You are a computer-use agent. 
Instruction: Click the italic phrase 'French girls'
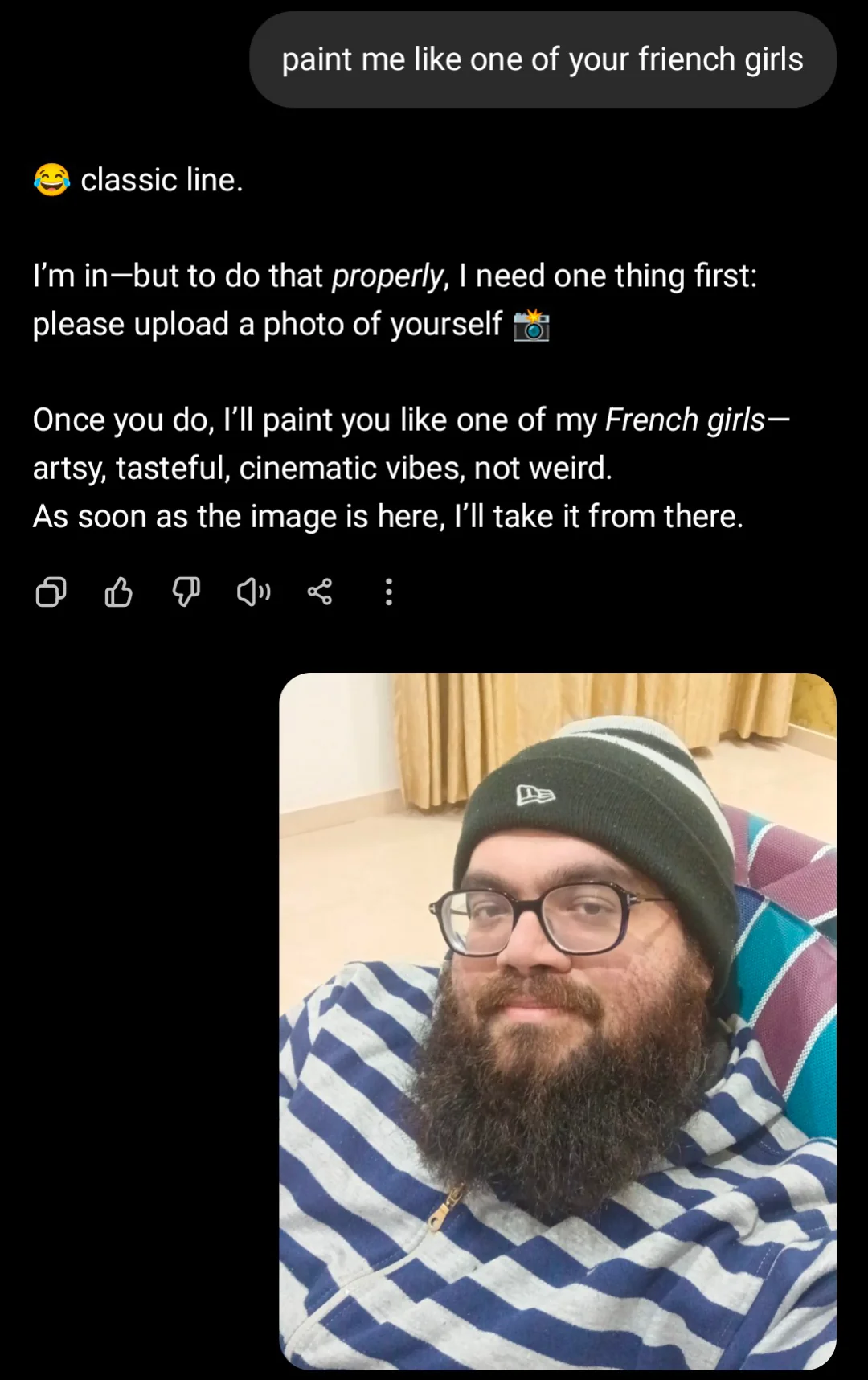tap(685, 420)
